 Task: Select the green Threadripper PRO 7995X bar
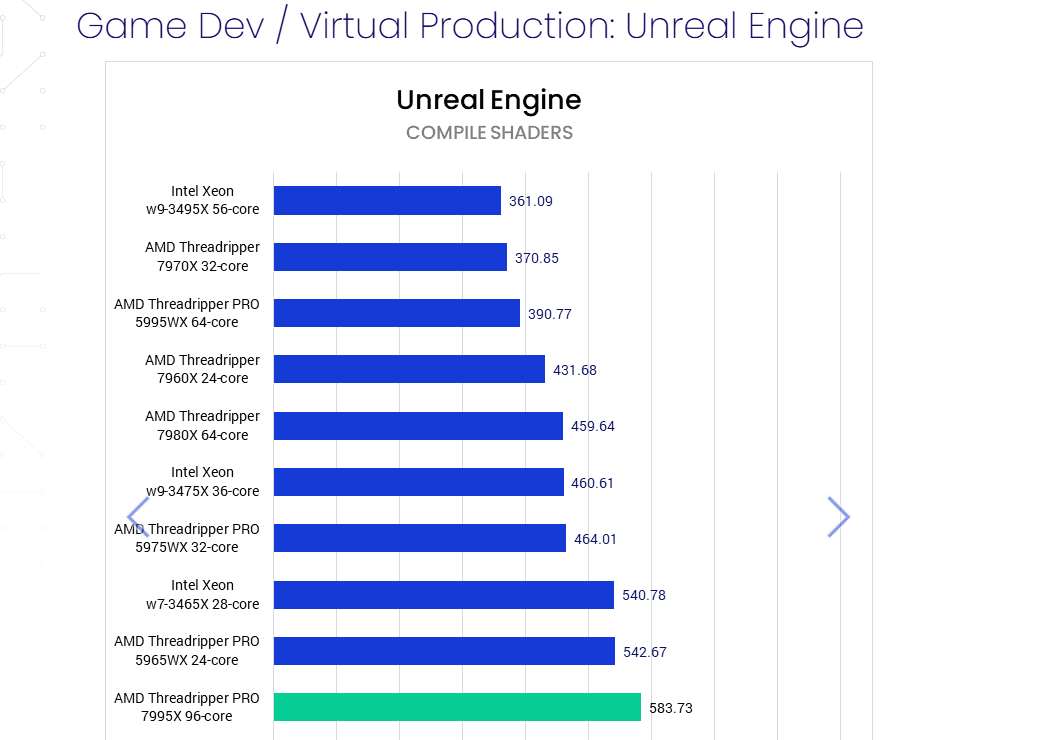[456, 707]
